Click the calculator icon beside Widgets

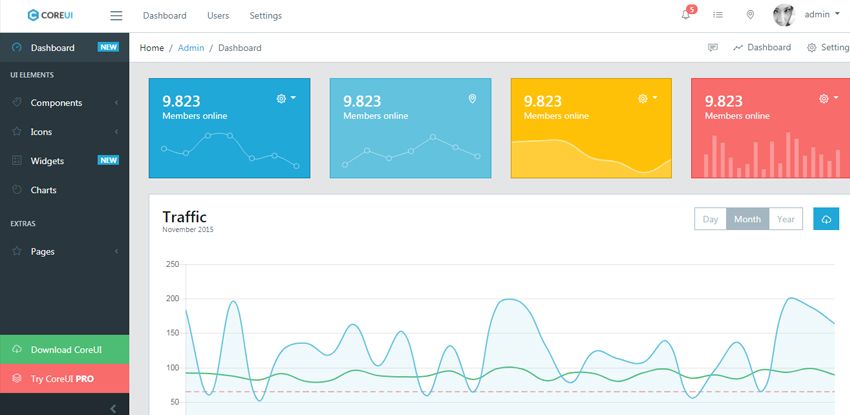coord(17,160)
